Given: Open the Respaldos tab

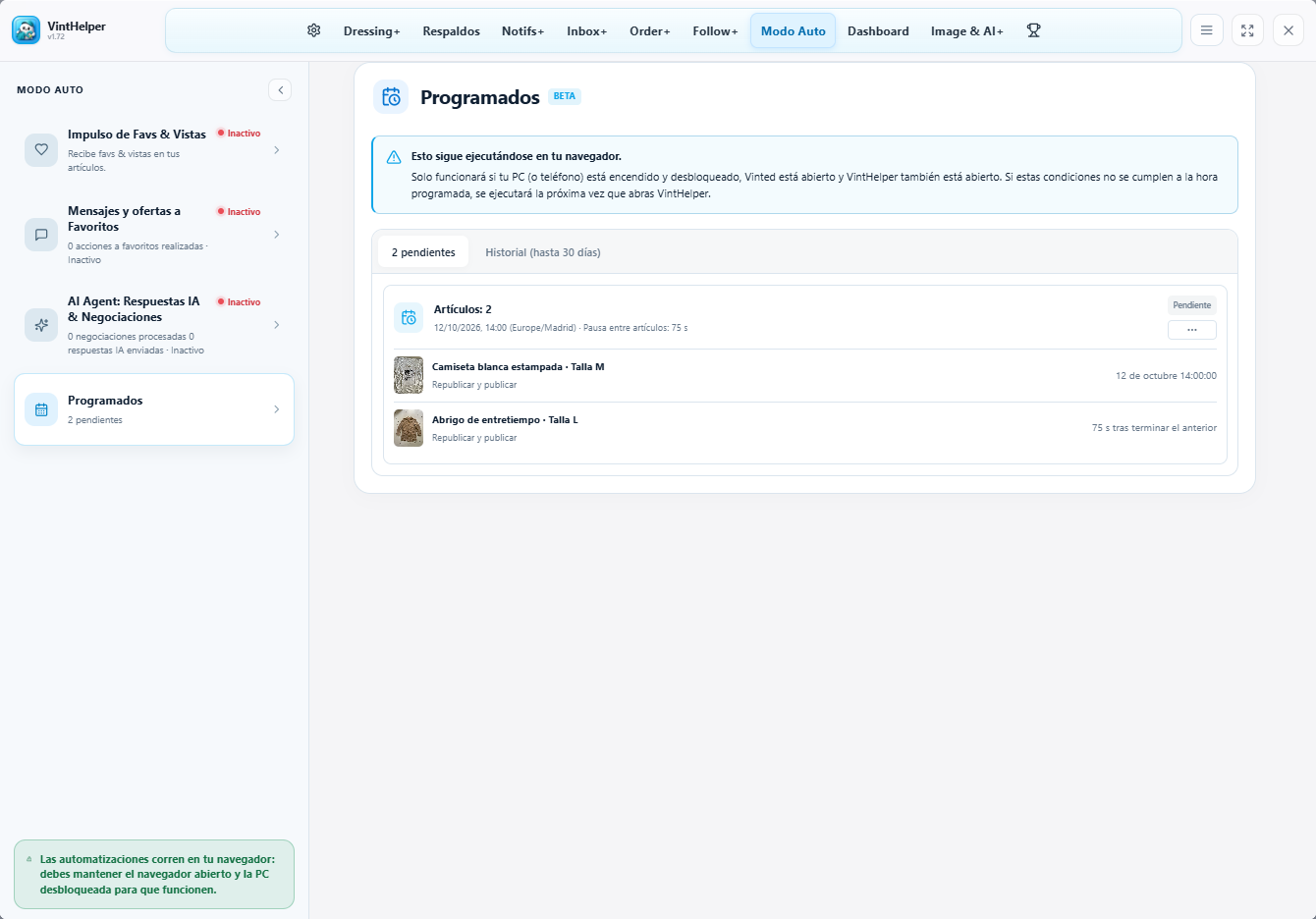Looking at the screenshot, I should pyautogui.click(x=452, y=31).
